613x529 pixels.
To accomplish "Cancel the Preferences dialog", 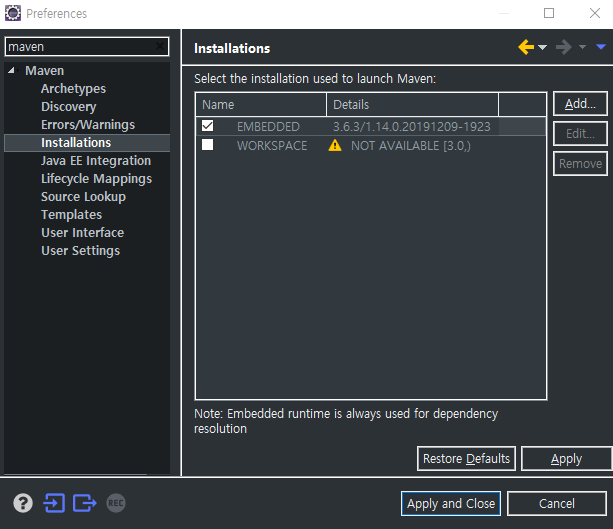I will (557, 503).
